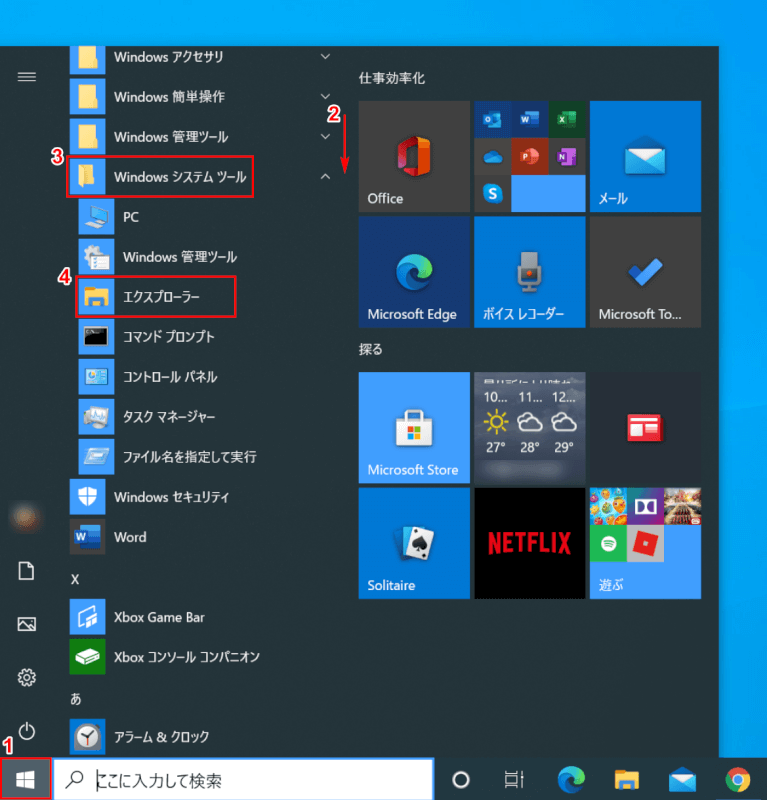Open Xbox Game Bar
767x800 pixels.
coord(203,617)
